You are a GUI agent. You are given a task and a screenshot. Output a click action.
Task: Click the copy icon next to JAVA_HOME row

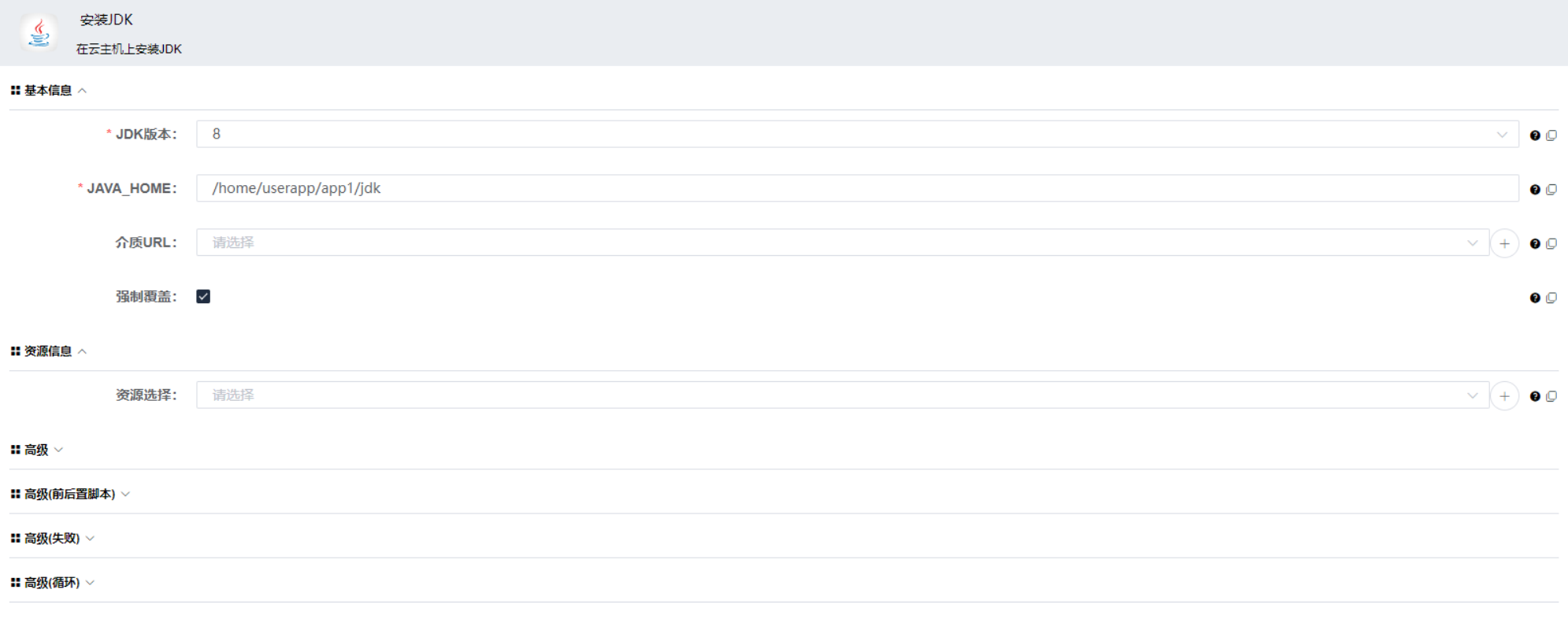(x=1551, y=189)
